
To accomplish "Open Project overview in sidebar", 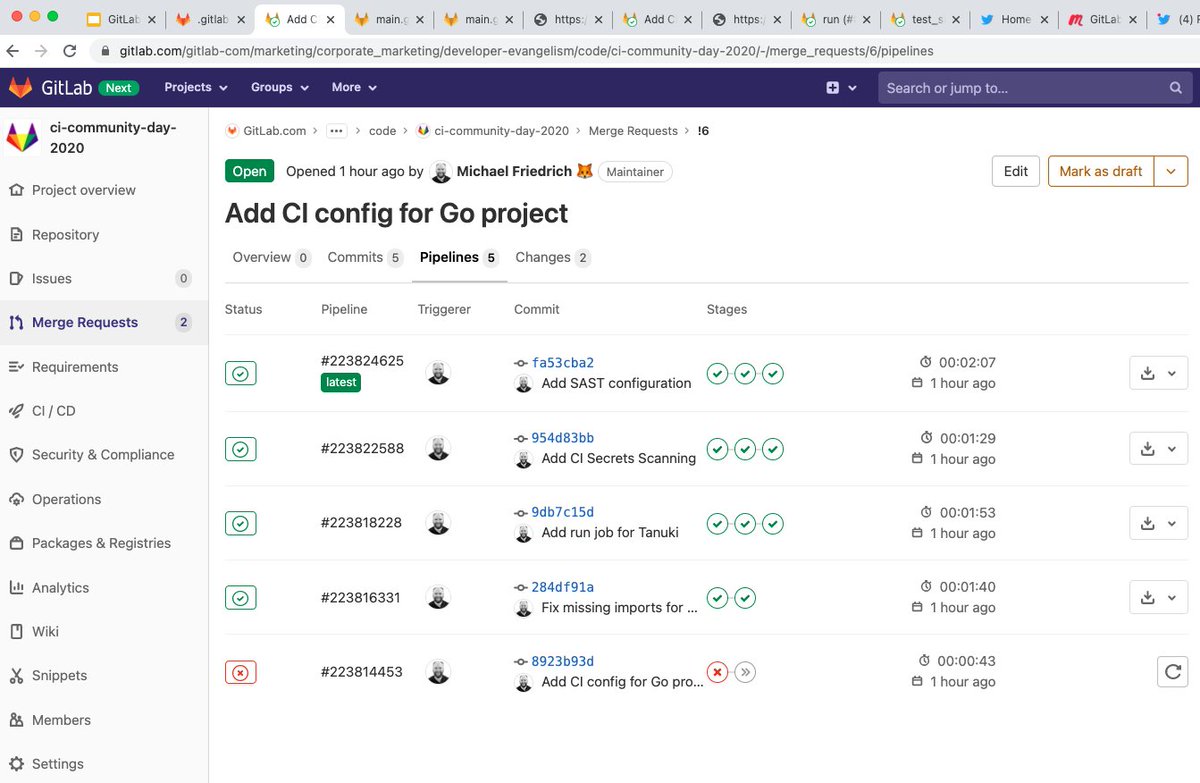I will (x=84, y=190).
